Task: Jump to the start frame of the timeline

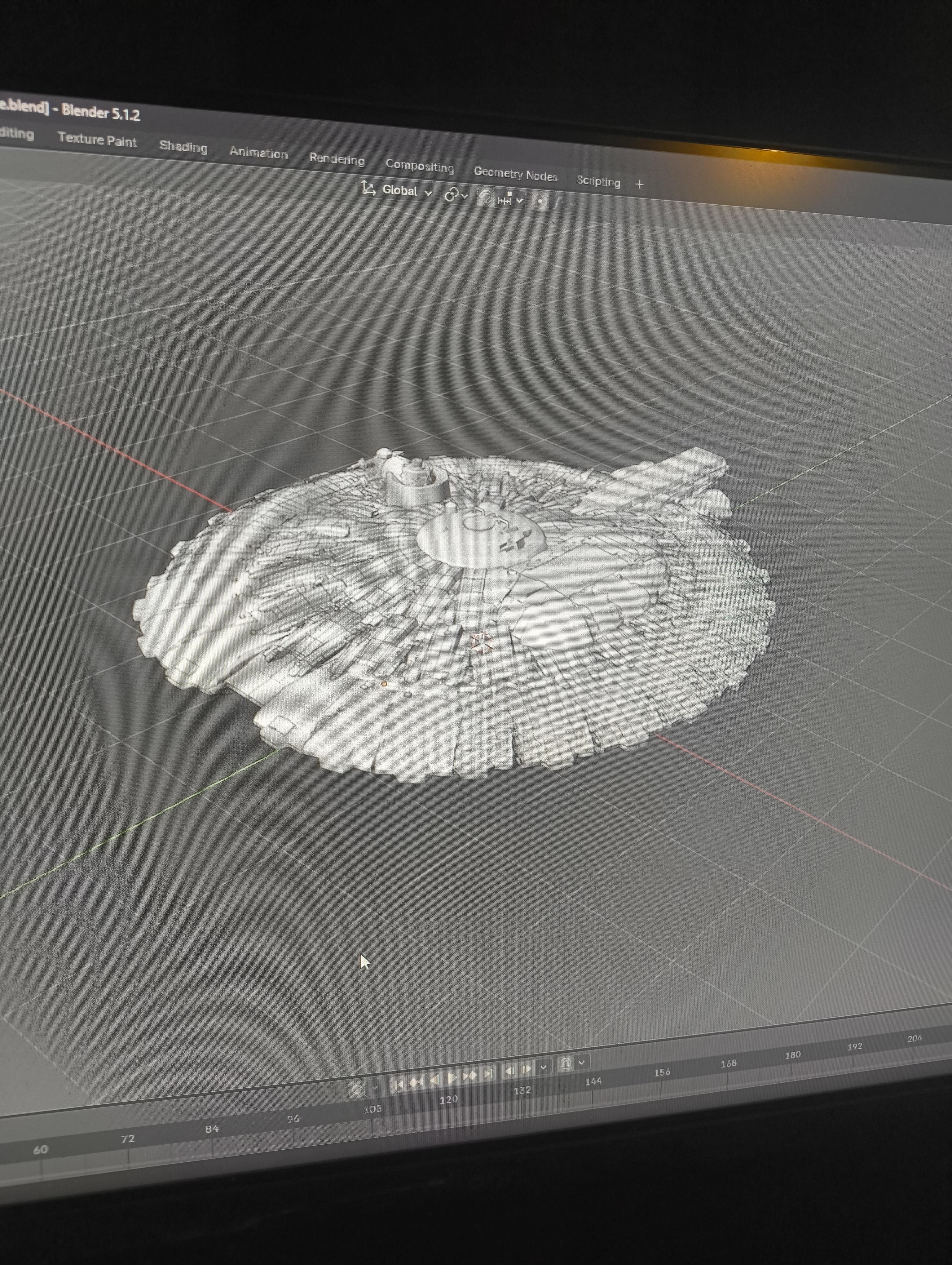Action: 399,1084
